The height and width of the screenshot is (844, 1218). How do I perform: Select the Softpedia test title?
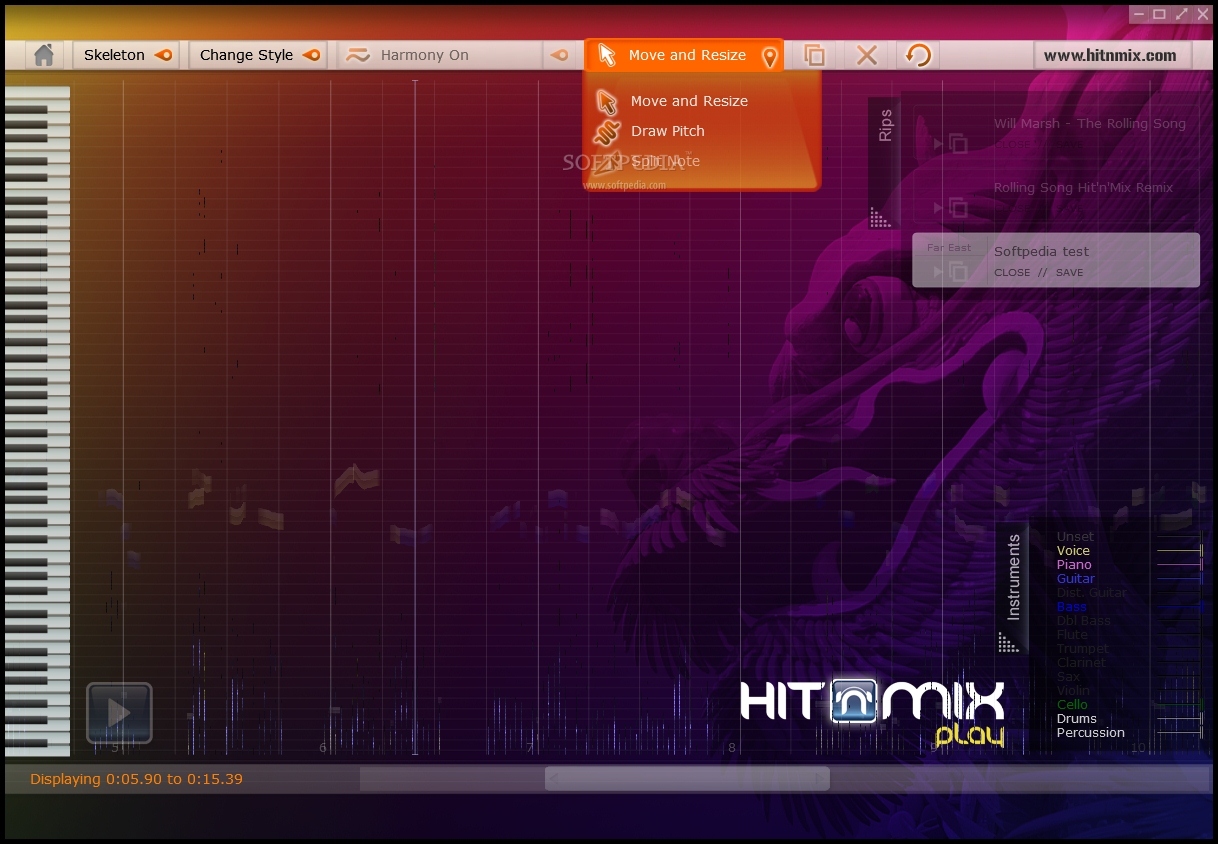coord(1041,252)
